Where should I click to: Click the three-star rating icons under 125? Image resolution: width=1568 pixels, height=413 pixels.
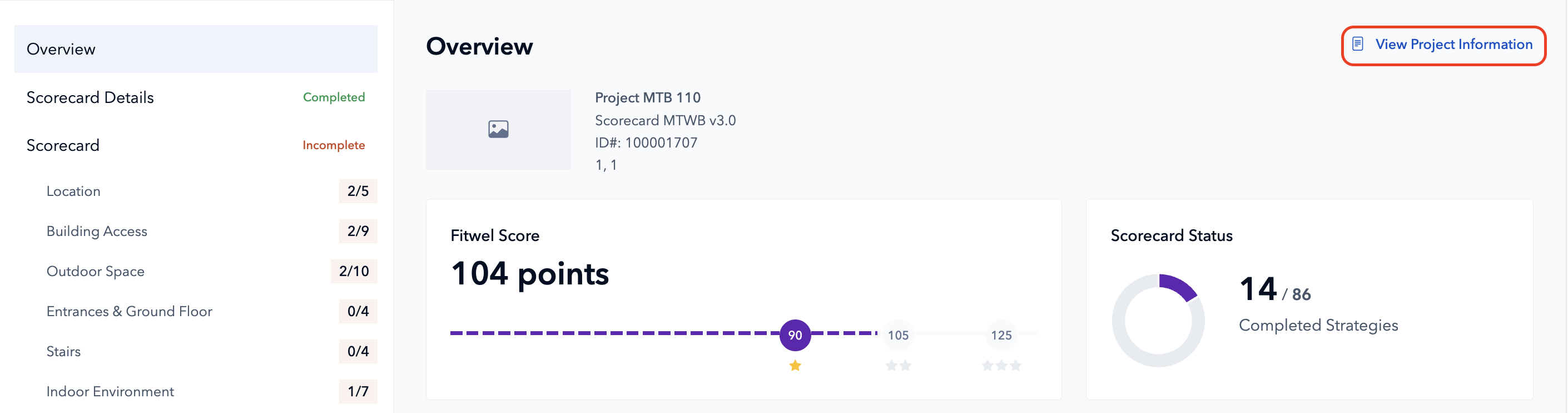(x=1001, y=366)
